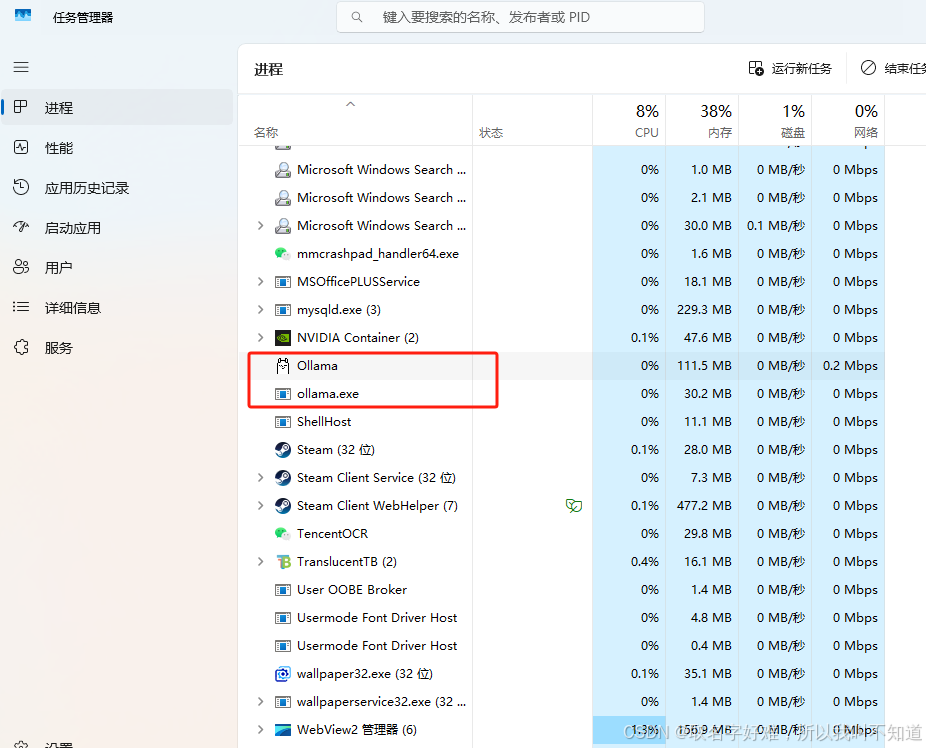Click the ollama.exe process icon
926x748 pixels.
coord(283,394)
